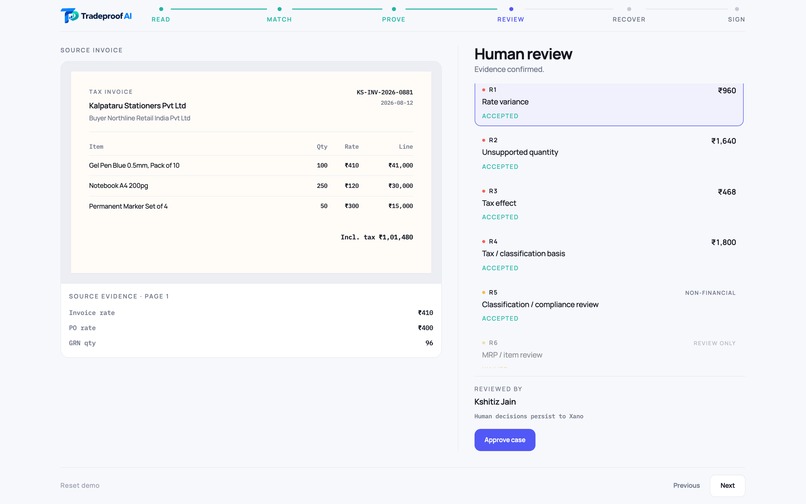Go to the PROVE step
Image resolution: width=806 pixels, height=504 pixels.
tap(394, 15)
